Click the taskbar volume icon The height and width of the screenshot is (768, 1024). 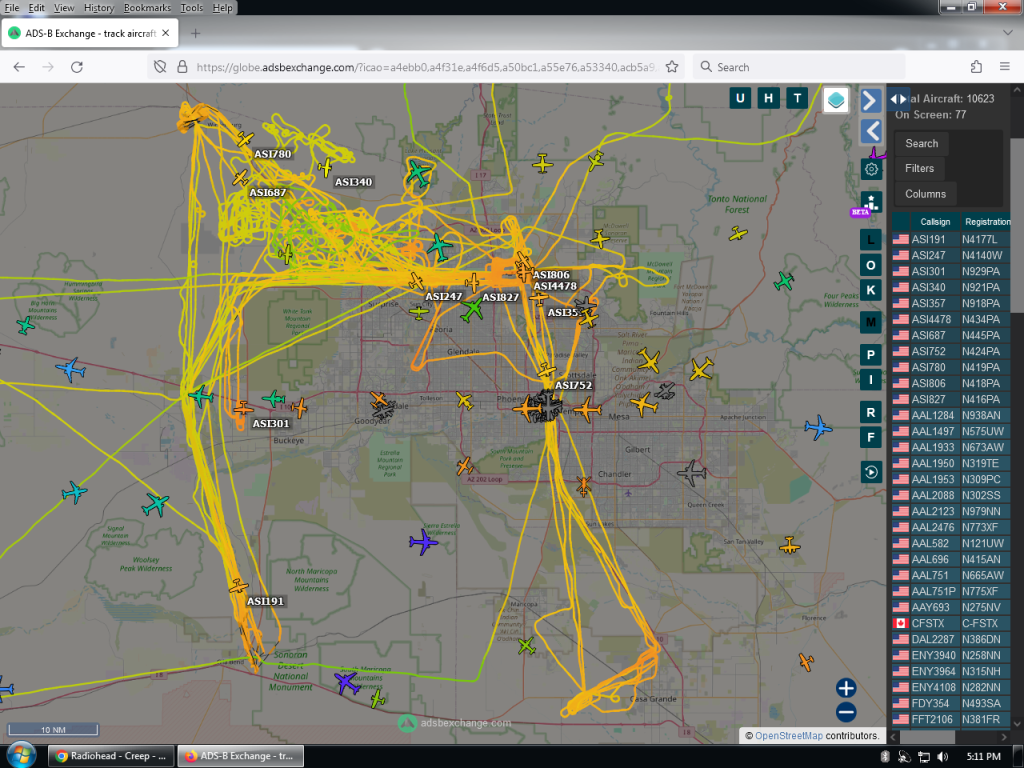(x=942, y=756)
